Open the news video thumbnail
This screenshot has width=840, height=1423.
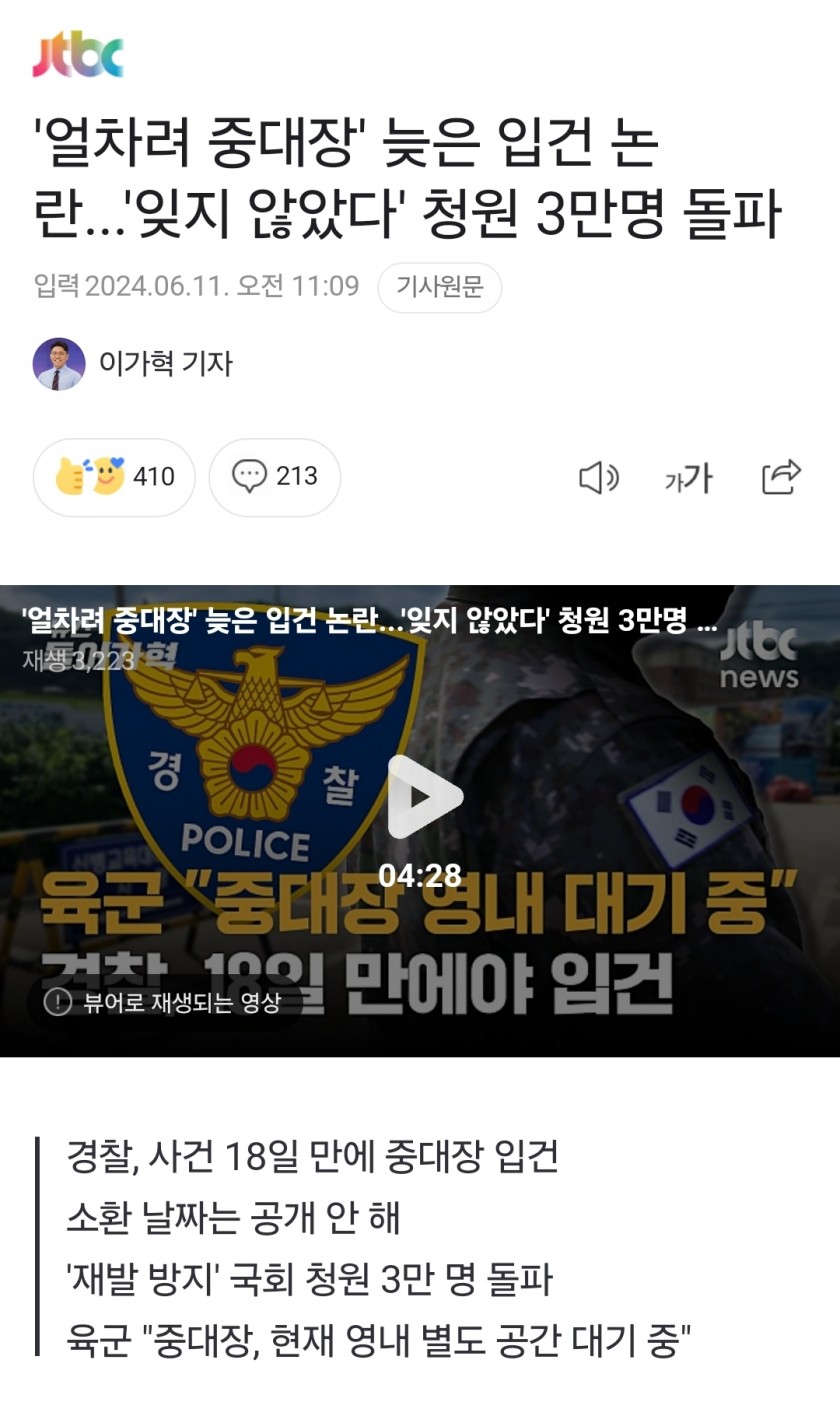(420, 820)
